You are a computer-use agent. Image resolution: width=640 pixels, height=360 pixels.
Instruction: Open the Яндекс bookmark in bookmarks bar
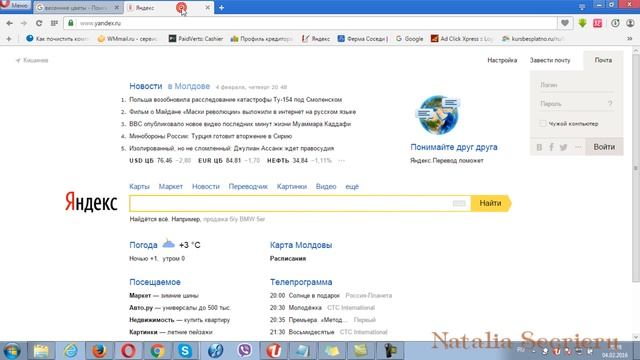coord(316,39)
